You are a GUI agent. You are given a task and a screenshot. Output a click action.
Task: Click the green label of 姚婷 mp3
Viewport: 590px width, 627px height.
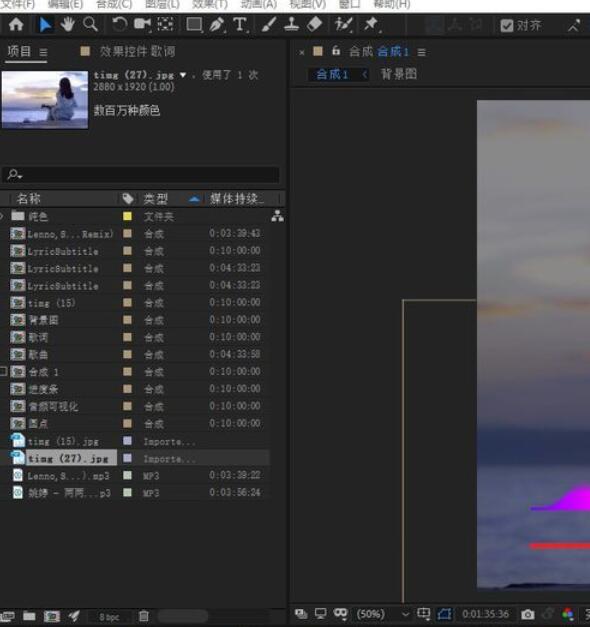pos(127,492)
